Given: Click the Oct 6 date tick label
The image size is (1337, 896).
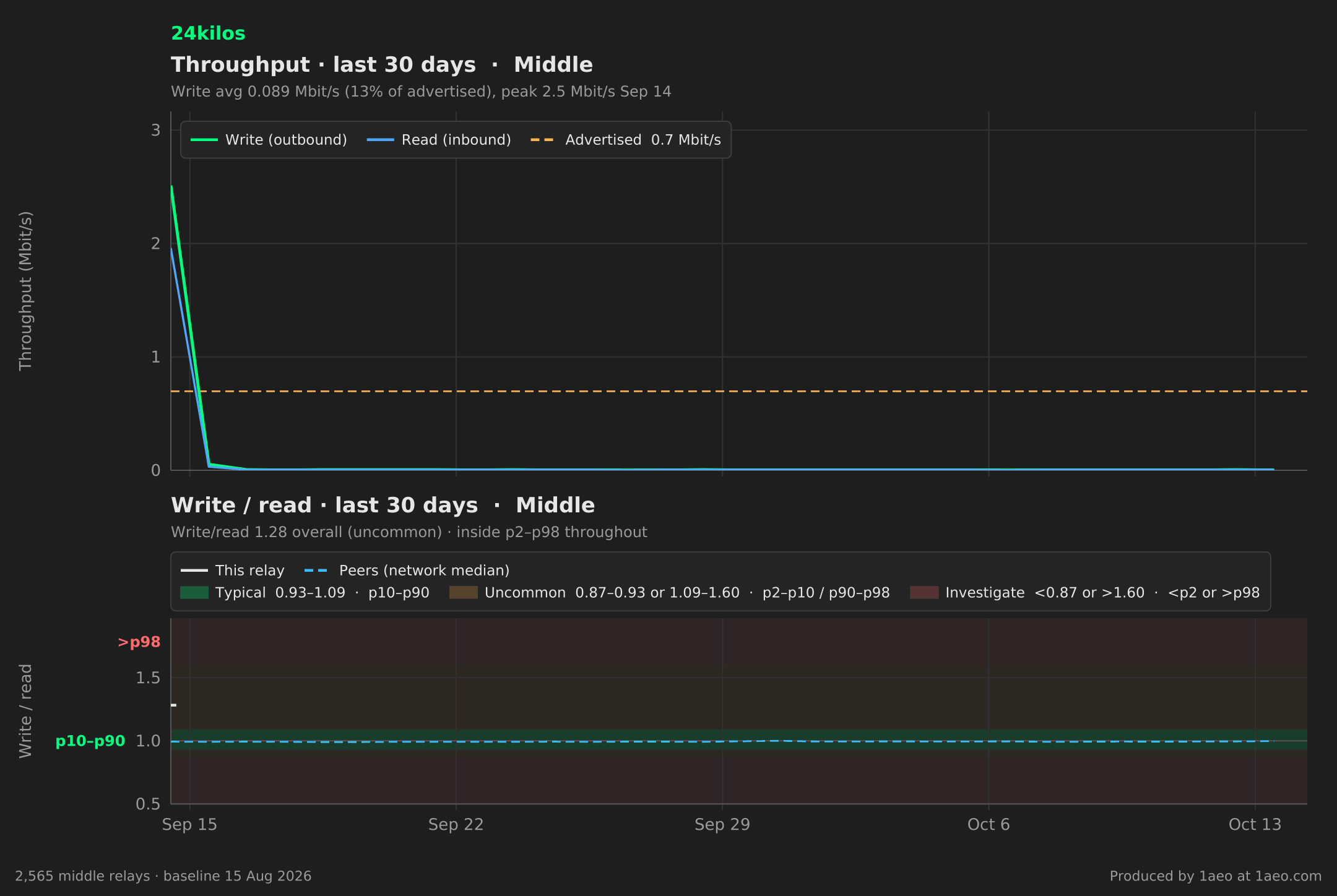Looking at the screenshot, I should 989,825.
